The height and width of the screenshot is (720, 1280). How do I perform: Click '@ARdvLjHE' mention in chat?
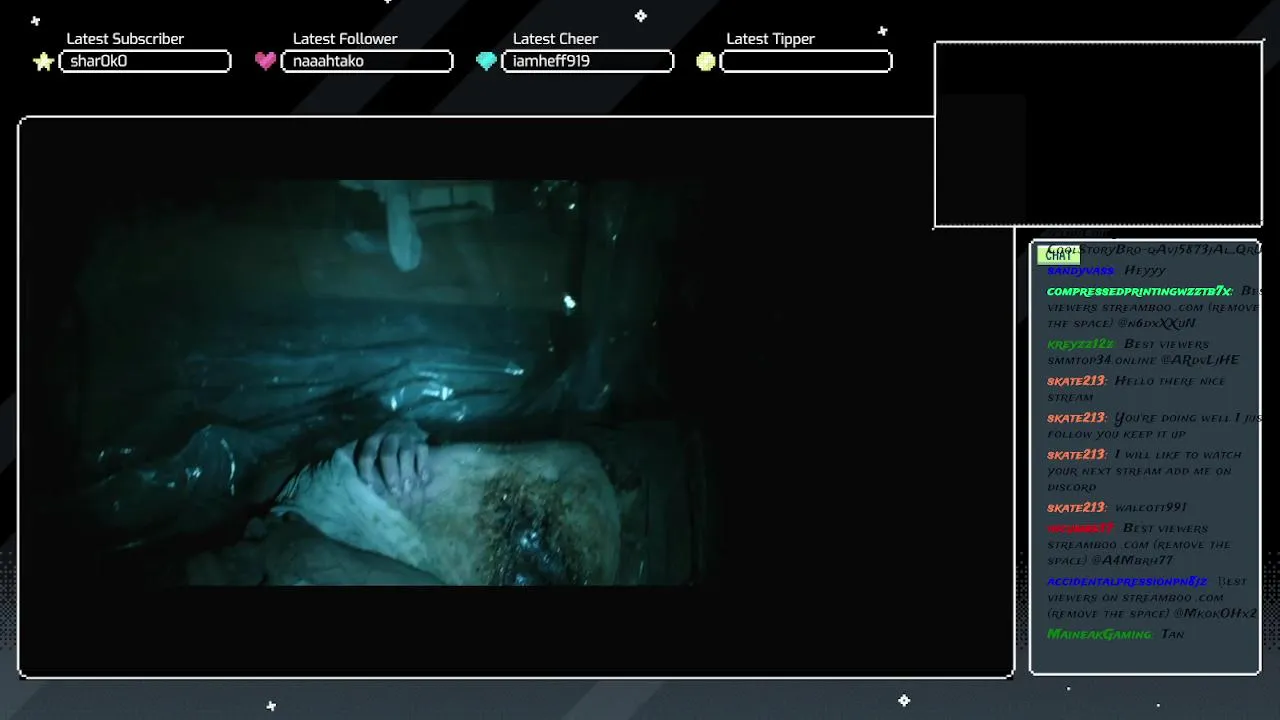coord(1199,360)
